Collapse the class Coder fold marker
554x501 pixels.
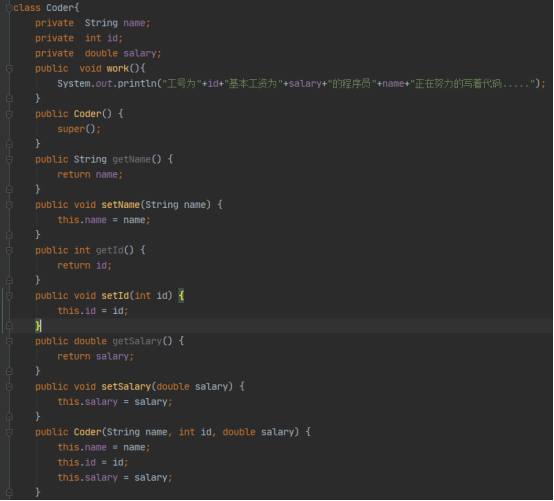click(10, 8)
